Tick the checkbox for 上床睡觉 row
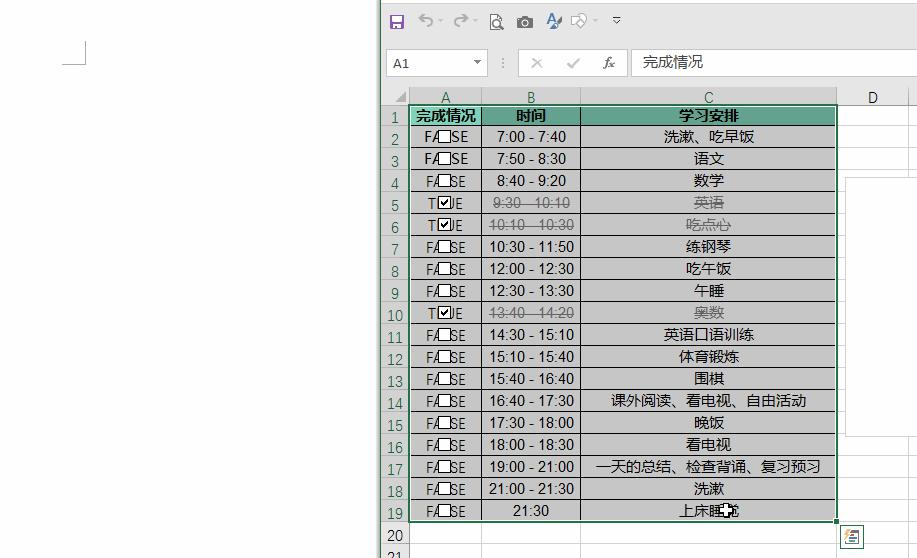917x558 pixels. pyautogui.click(x=444, y=511)
